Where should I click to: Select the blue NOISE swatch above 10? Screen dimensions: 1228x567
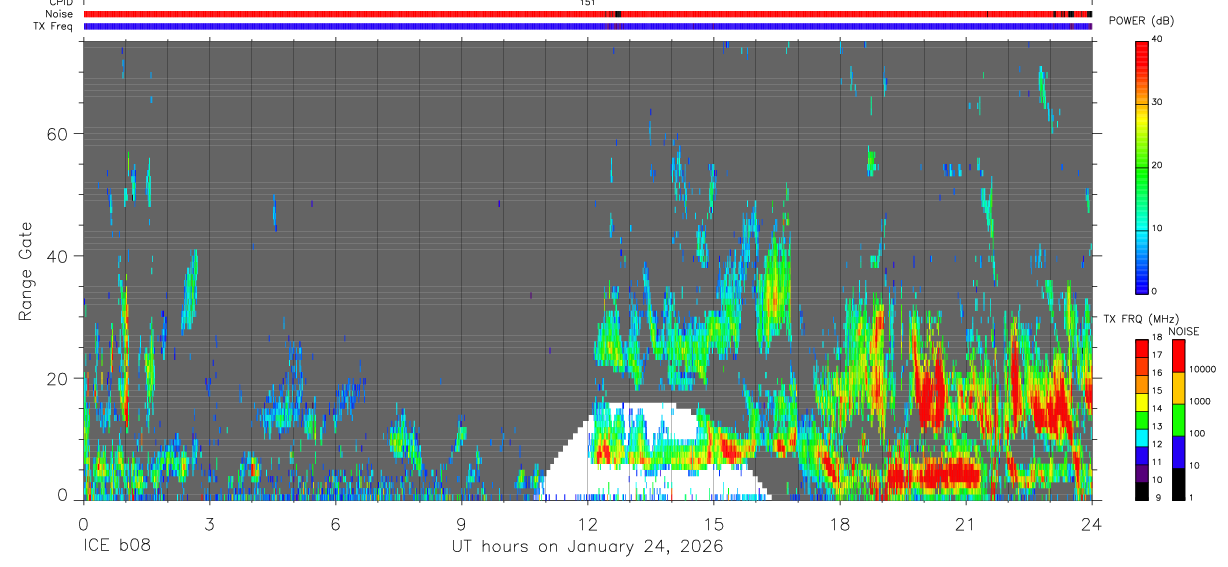[1178, 450]
